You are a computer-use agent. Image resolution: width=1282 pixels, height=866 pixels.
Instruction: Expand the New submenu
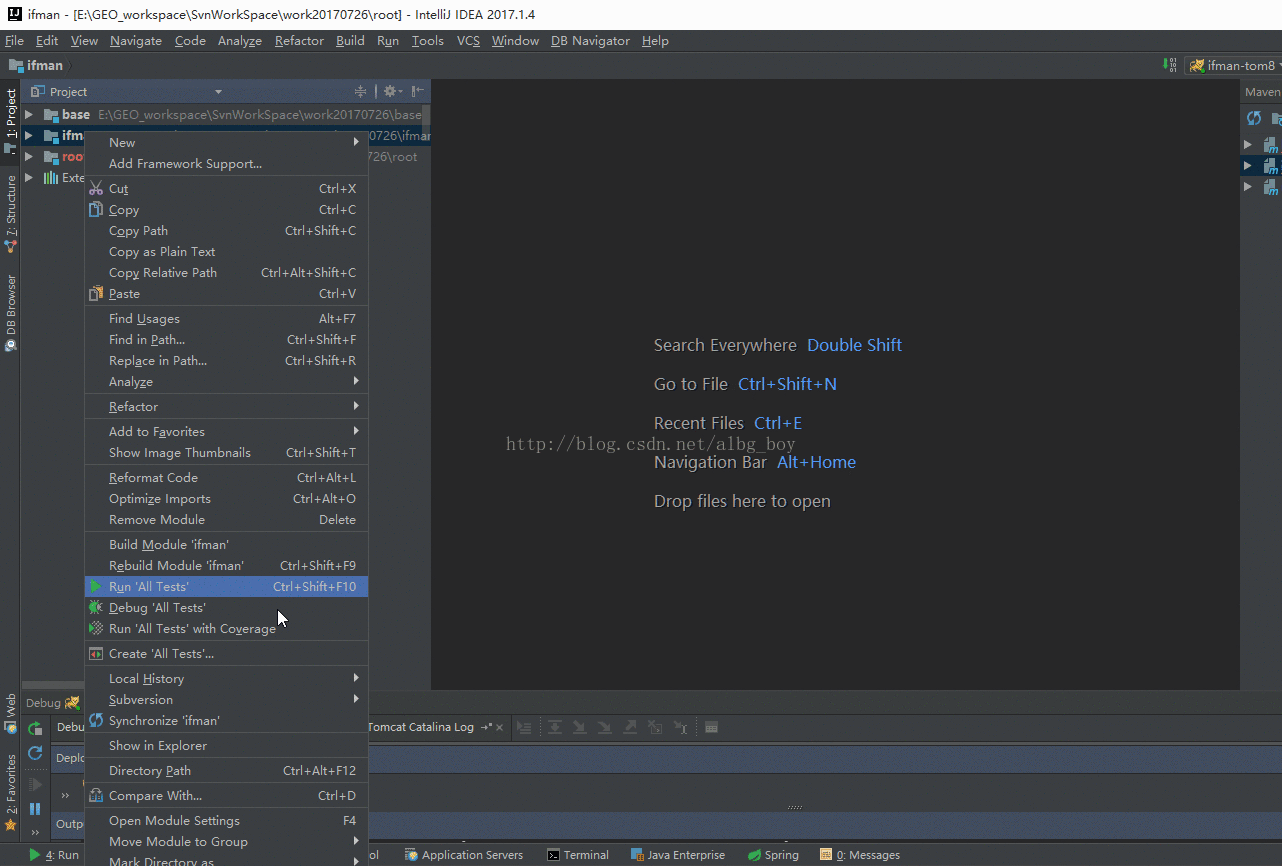pos(226,143)
